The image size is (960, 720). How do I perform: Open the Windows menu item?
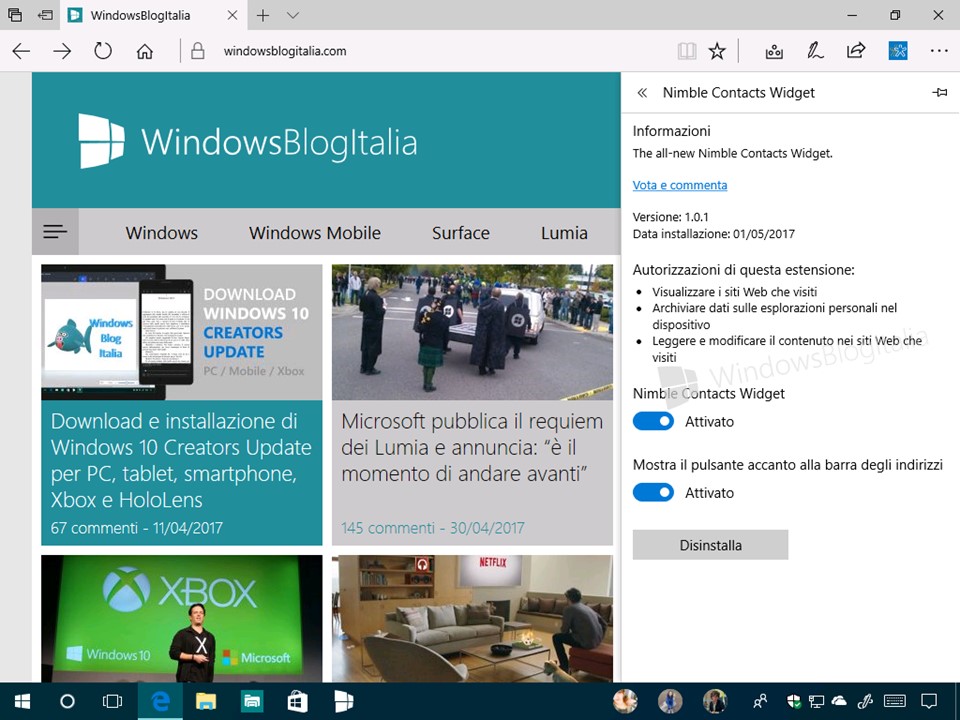162,233
